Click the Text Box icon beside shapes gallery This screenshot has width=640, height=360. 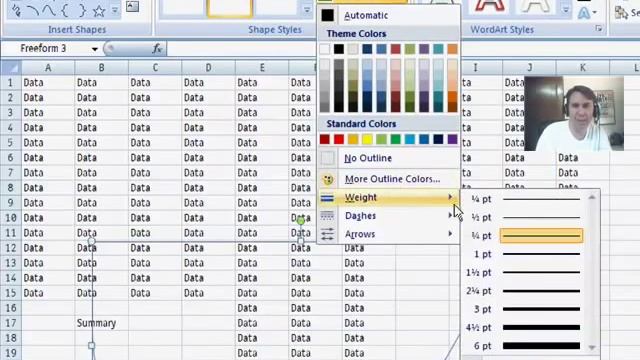(x=132, y=6)
